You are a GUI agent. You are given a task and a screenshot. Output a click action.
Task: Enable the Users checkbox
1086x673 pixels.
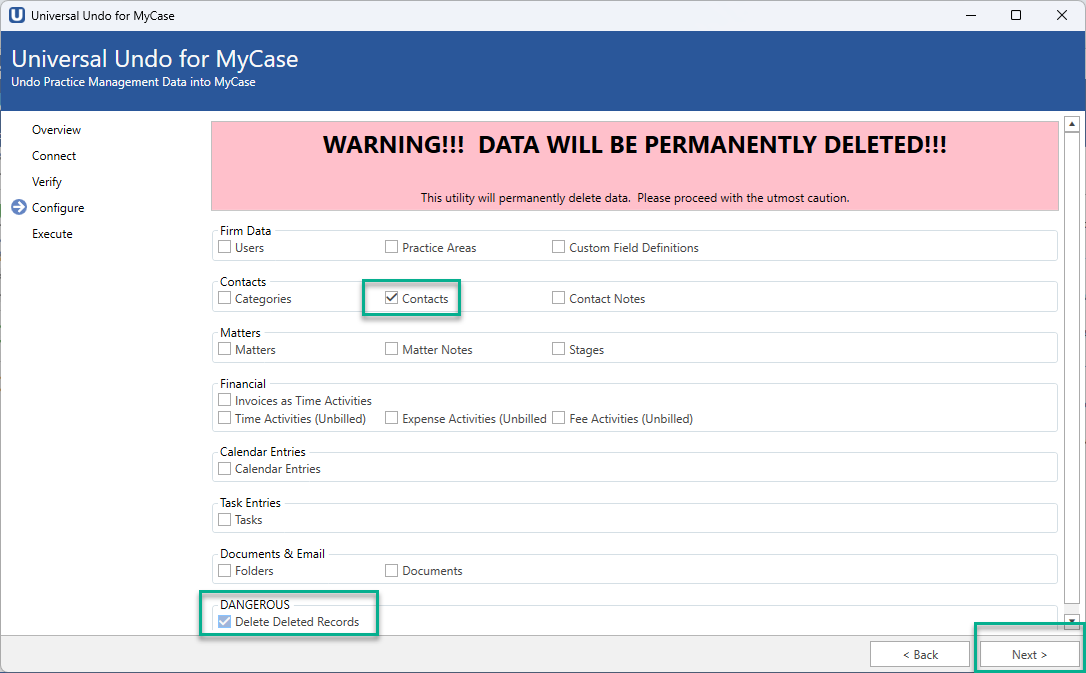tap(224, 246)
